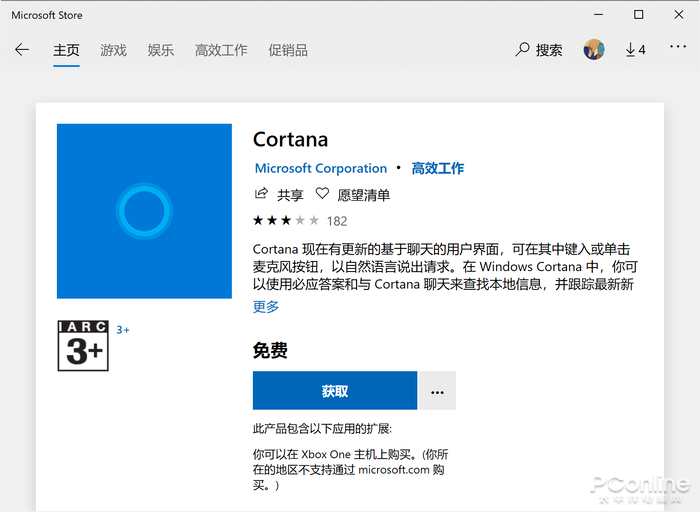Expand description with 更多 link

click(x=266, y=307)
